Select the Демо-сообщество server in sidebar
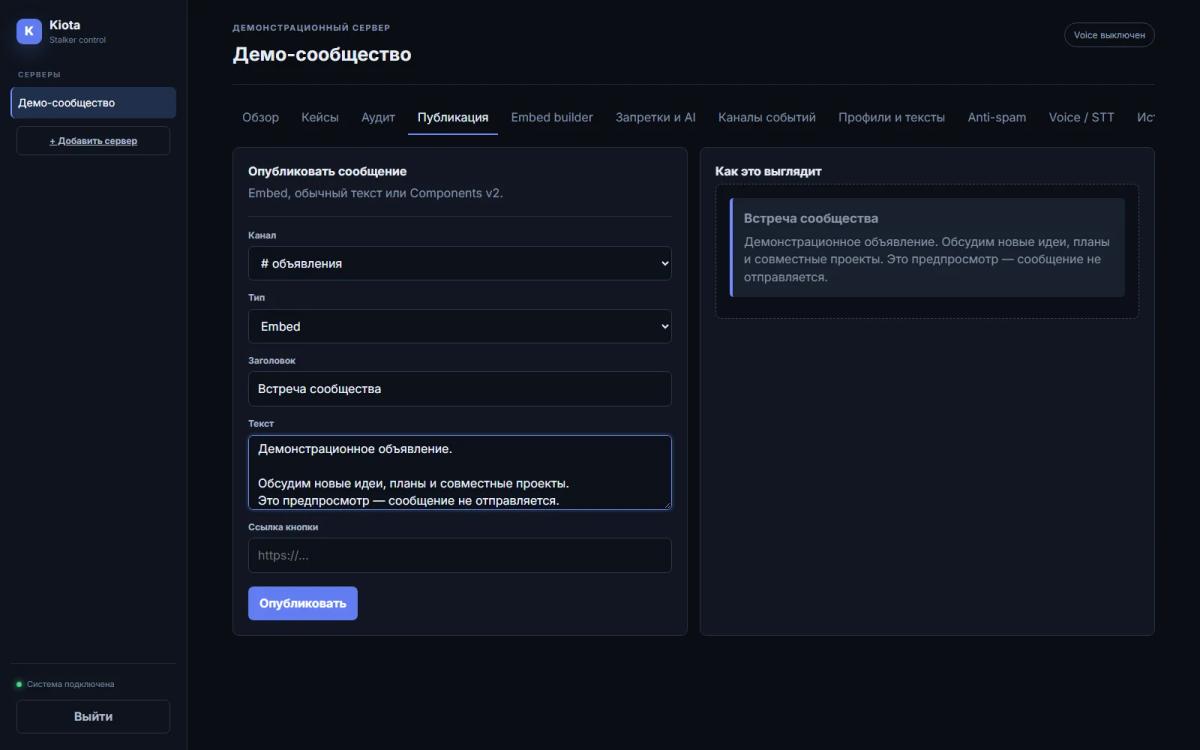This screenshot has height=750, width=1200. pos(93,103)
